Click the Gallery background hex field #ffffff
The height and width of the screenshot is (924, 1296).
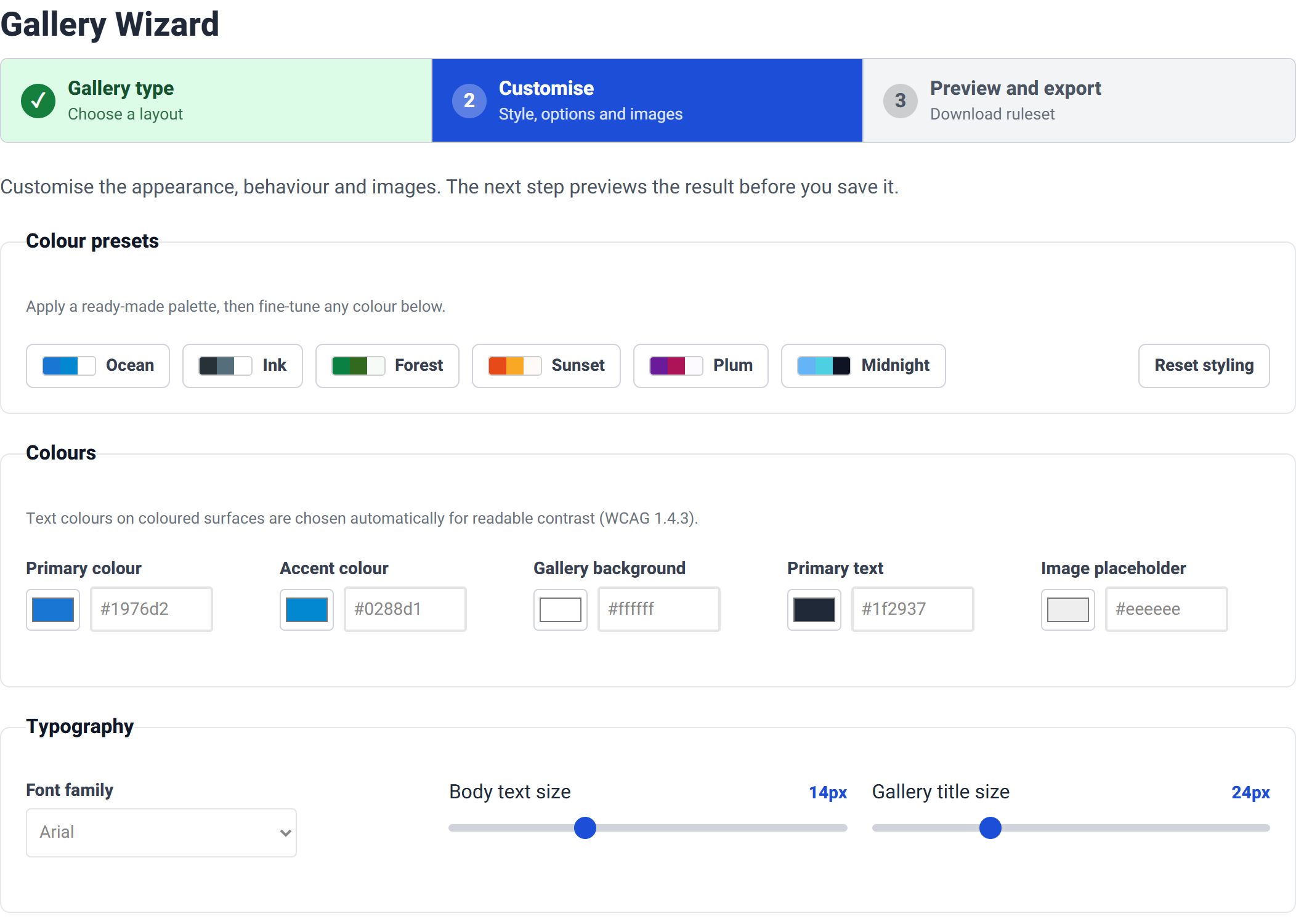[659, 609]
